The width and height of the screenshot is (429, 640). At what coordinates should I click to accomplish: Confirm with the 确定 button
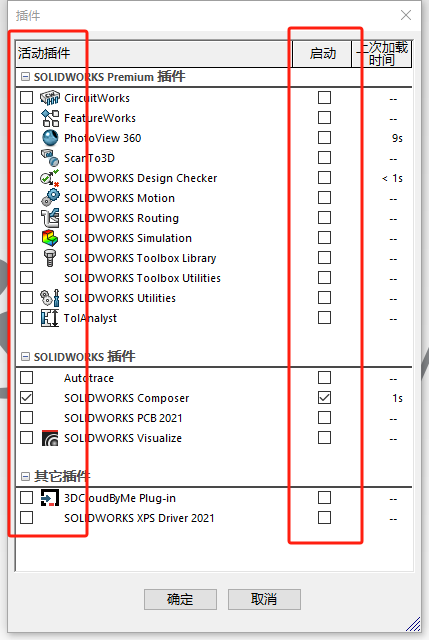tap(180, 599)
